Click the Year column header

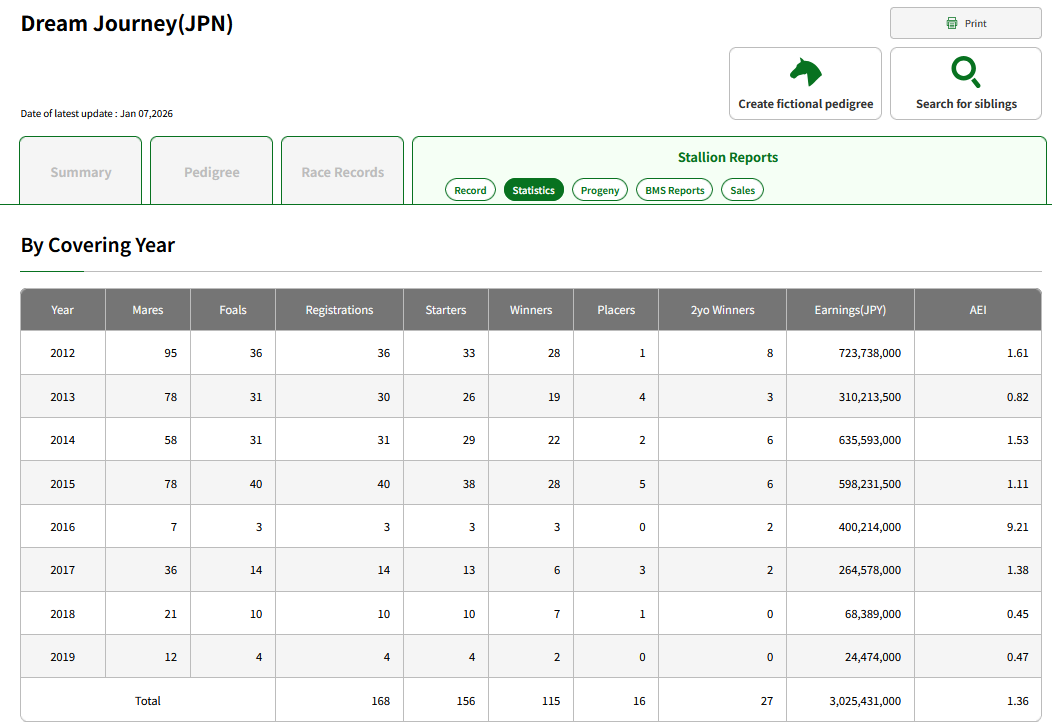click(62, 310)
